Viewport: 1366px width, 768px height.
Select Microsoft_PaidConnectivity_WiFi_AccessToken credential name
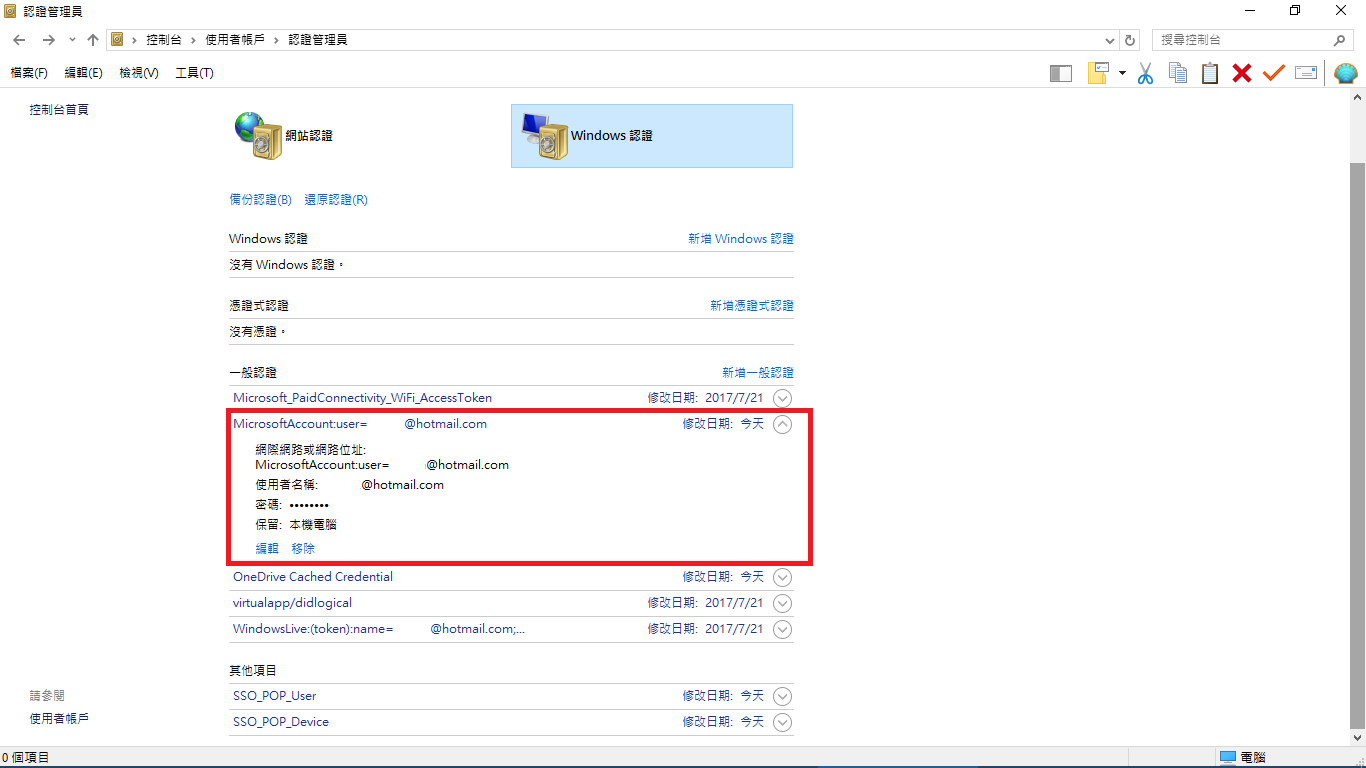pos(362,398)
